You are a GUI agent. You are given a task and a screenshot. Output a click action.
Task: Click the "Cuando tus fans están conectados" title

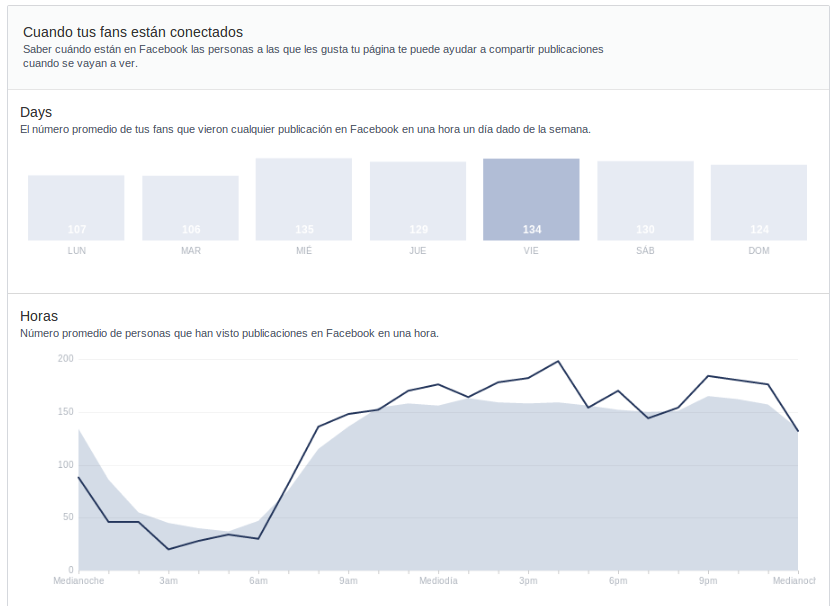pos(133,32)
